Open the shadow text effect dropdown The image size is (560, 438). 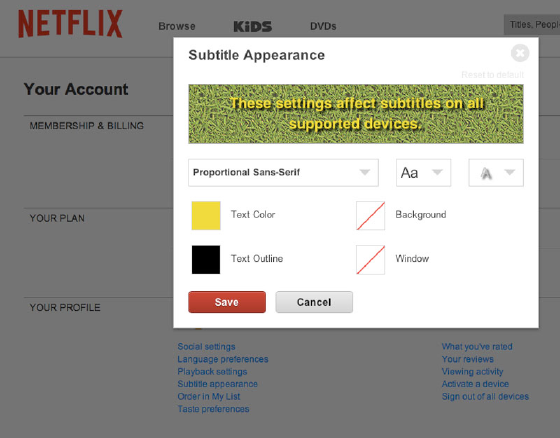pyautogui.click(x=496, y=173)
